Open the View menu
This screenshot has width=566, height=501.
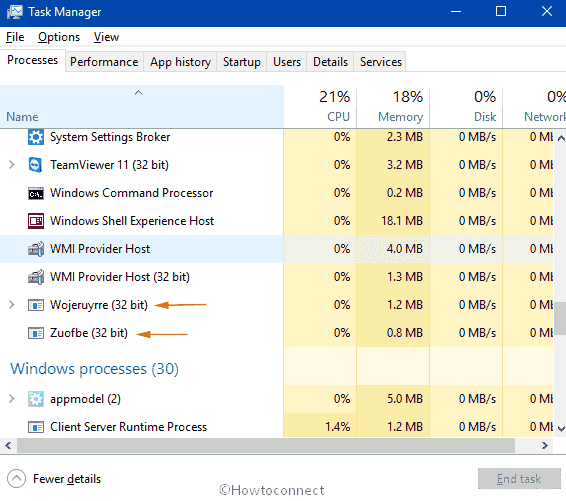click(106, 37)
